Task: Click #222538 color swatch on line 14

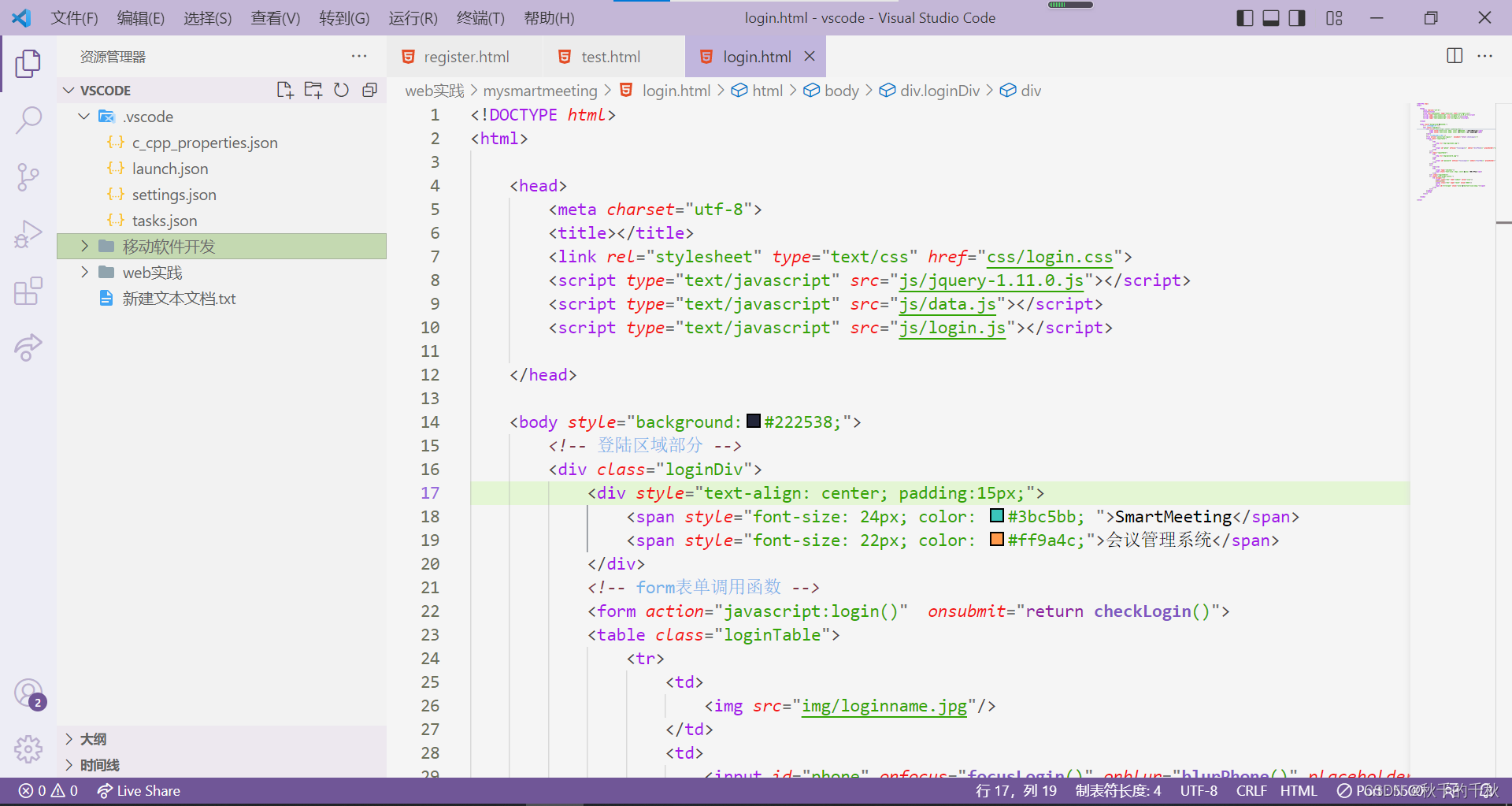Action: coord(754,421)
